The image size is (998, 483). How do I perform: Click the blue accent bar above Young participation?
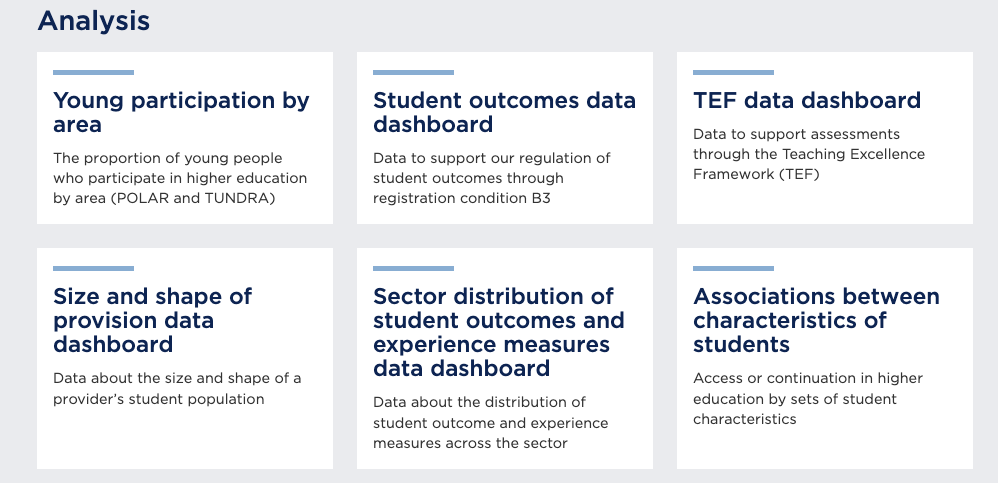[94, 73]
